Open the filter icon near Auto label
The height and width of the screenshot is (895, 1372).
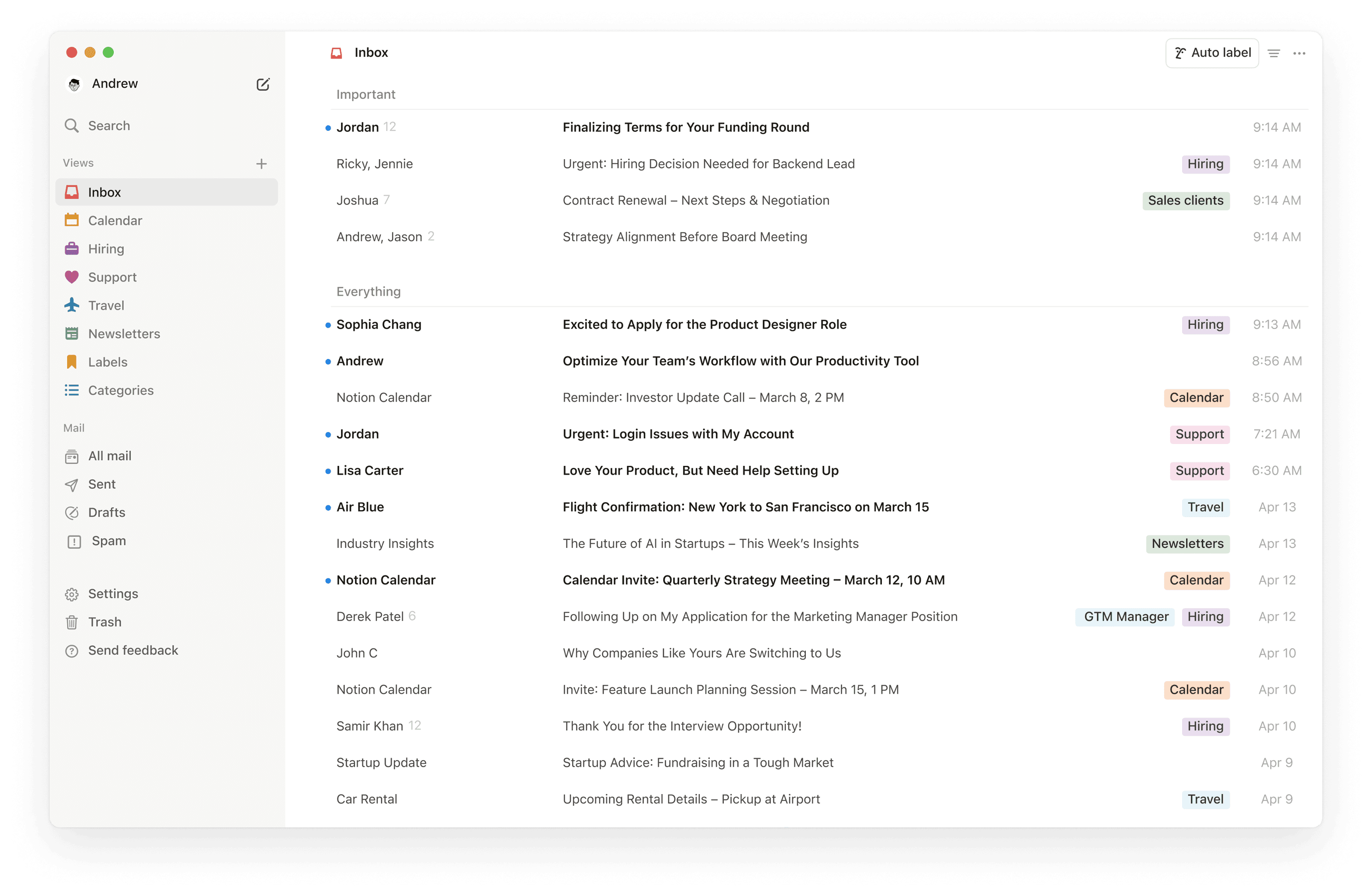(x=1274, y=53)
